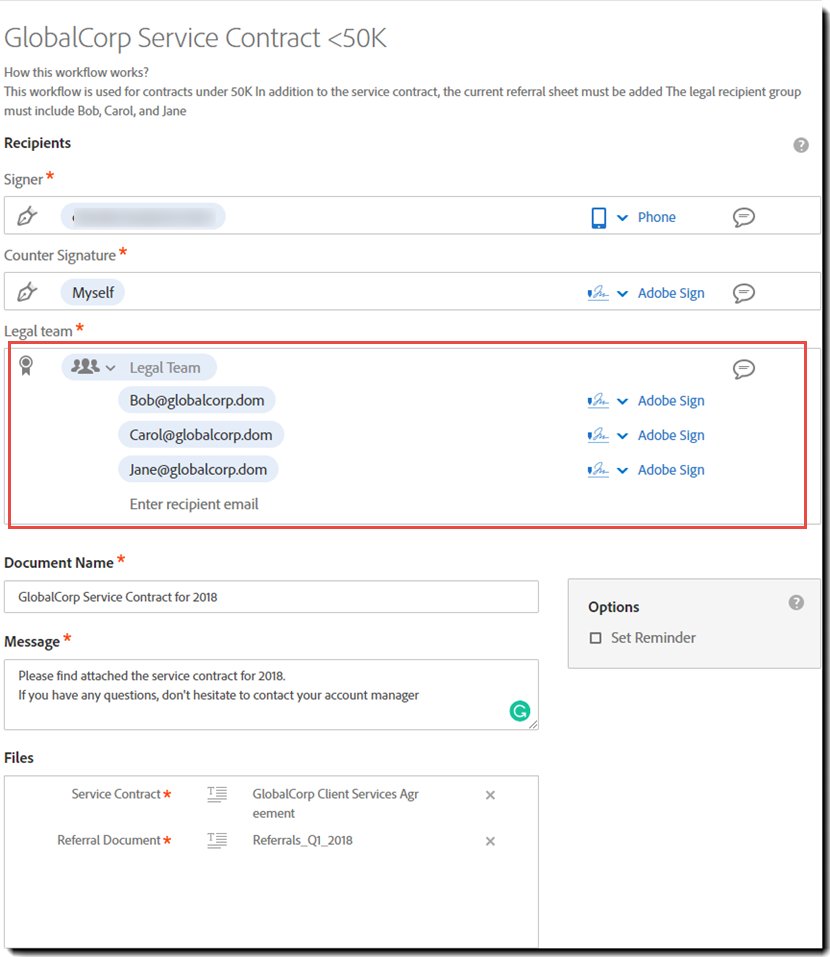This screenshot has height=957, width=830.
Task: Click the Phone authentication link
Action: point(657,217)
